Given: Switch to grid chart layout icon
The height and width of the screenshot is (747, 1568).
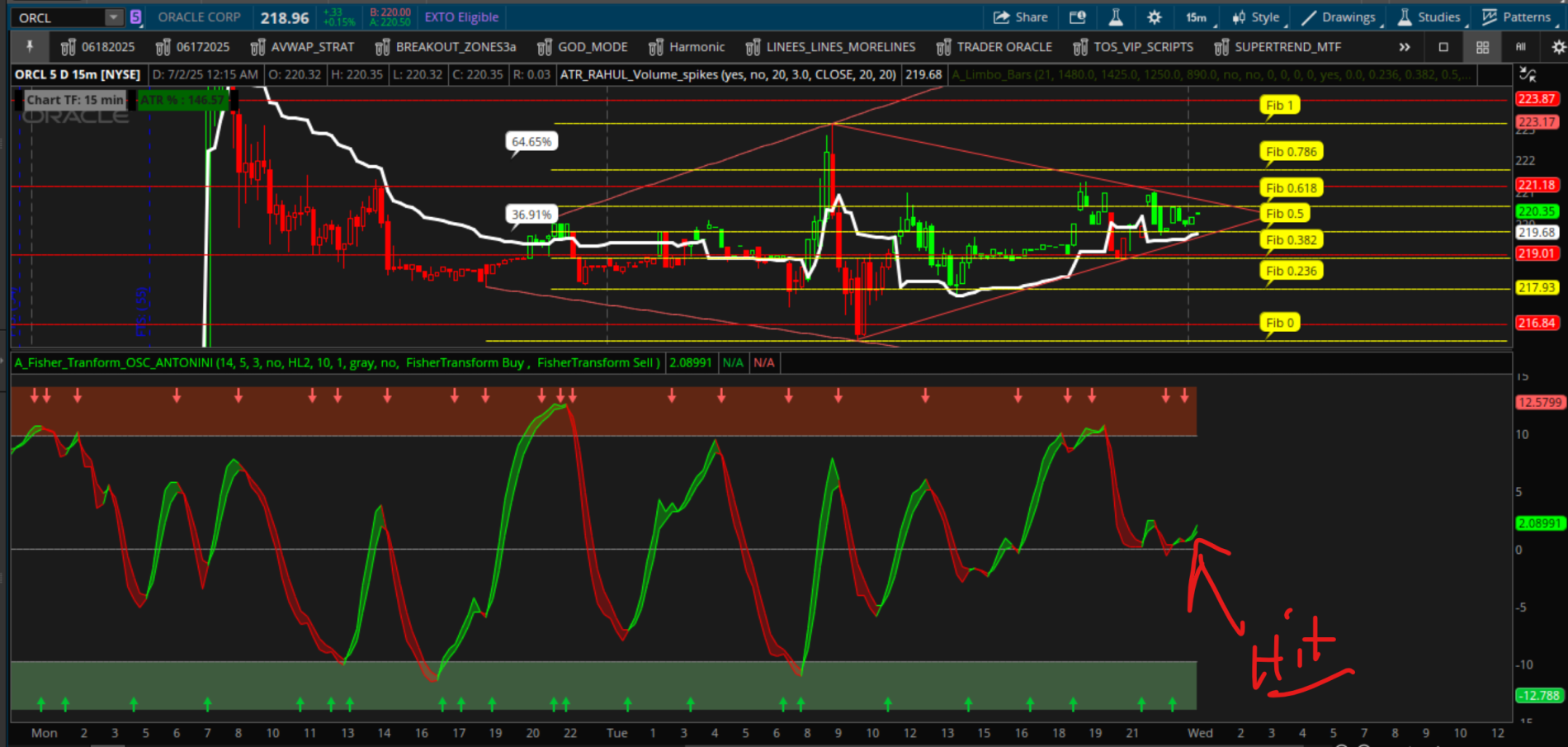Looking at the screenshot, I should (1482, 47).
